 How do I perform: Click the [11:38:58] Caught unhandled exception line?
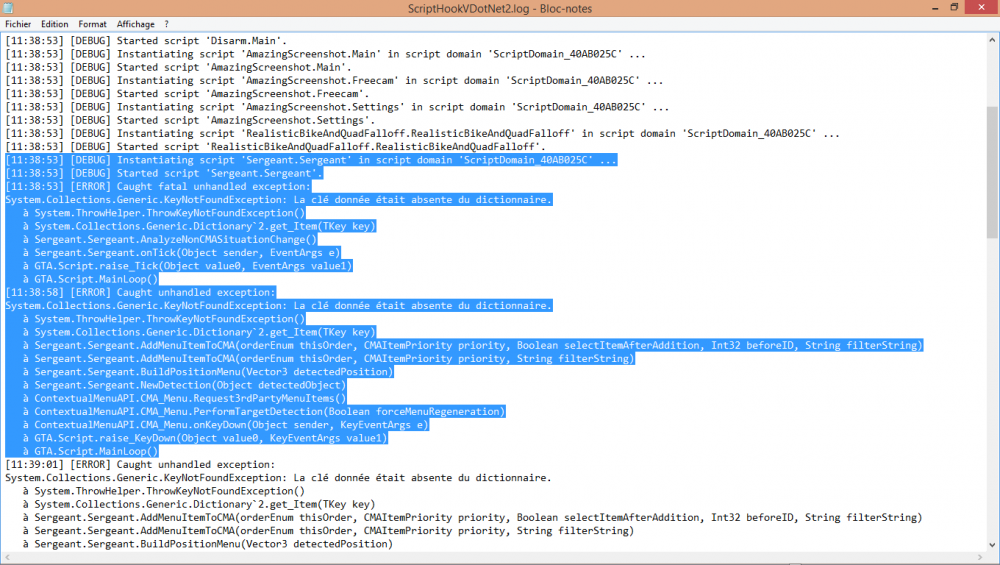pos(140,293)
